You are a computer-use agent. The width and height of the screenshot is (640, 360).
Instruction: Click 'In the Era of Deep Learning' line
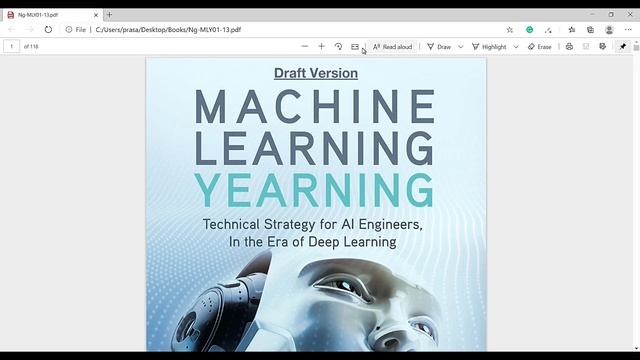pyautogui.click(x=313, y=242)
